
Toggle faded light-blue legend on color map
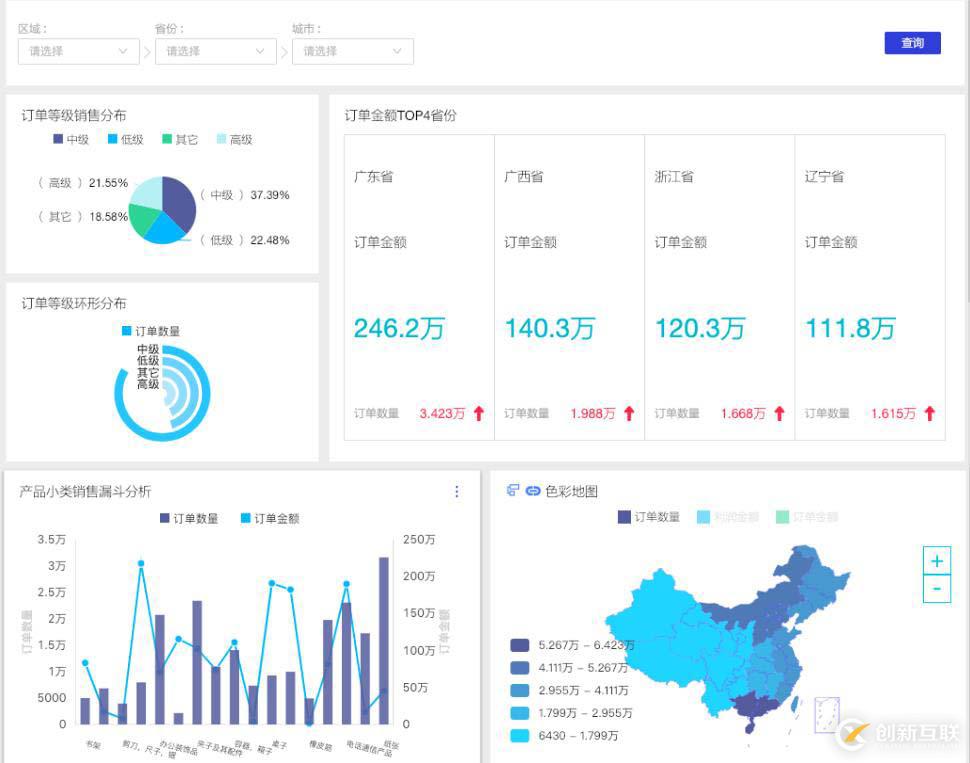(x=728, y=517)
